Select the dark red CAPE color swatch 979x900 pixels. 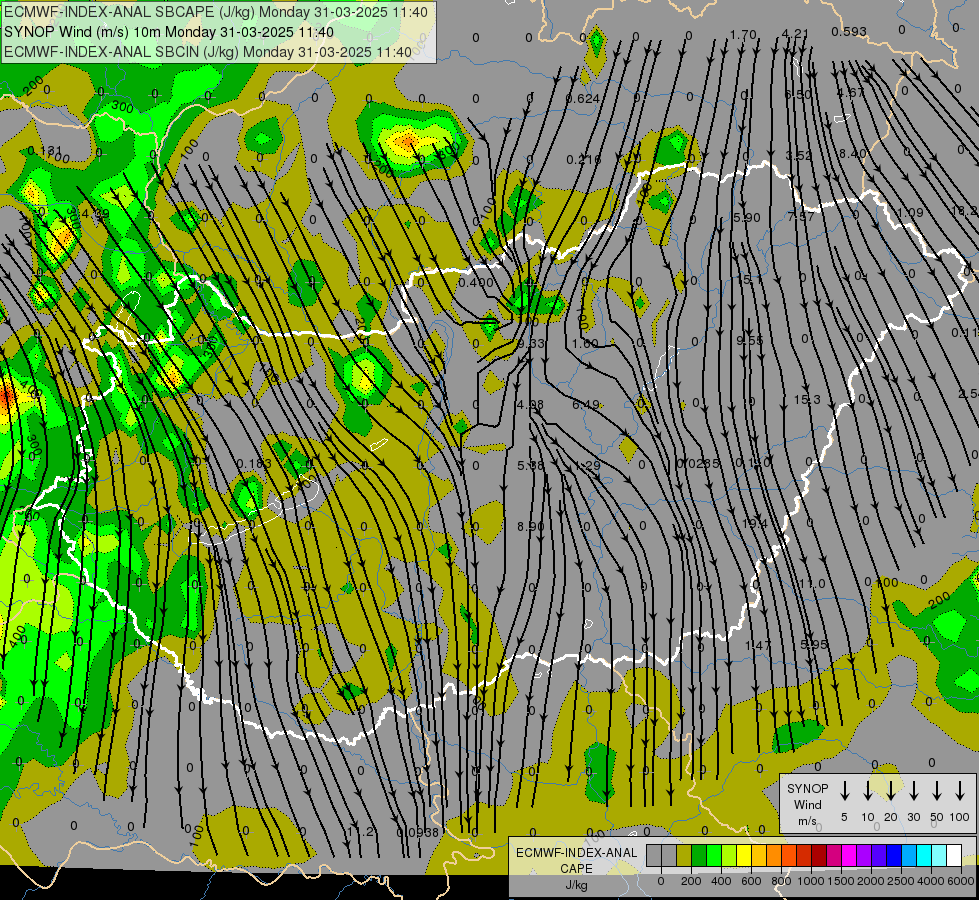click(x=819, y=855)
